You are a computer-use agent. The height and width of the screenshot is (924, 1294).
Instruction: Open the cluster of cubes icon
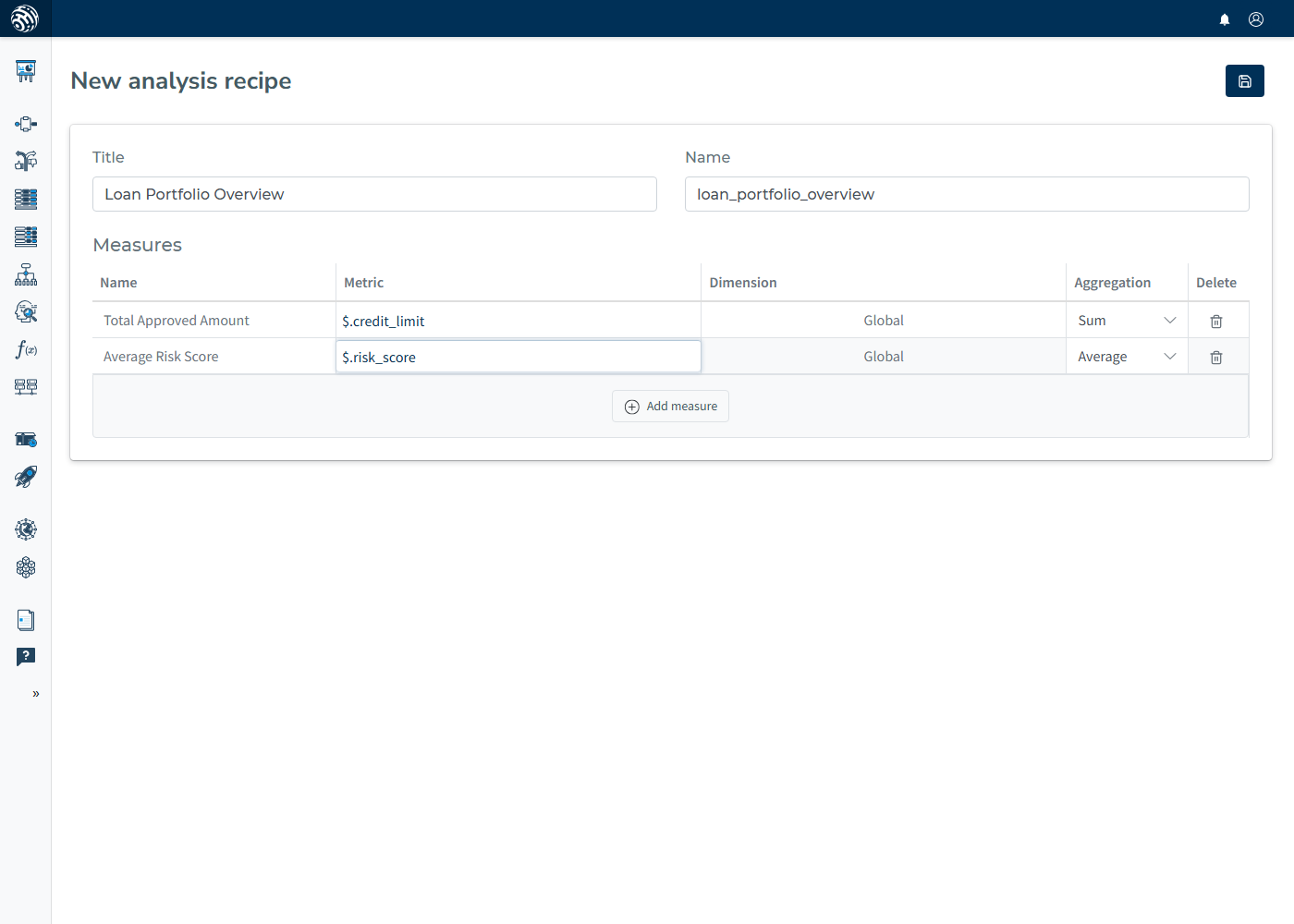[26, 567]
